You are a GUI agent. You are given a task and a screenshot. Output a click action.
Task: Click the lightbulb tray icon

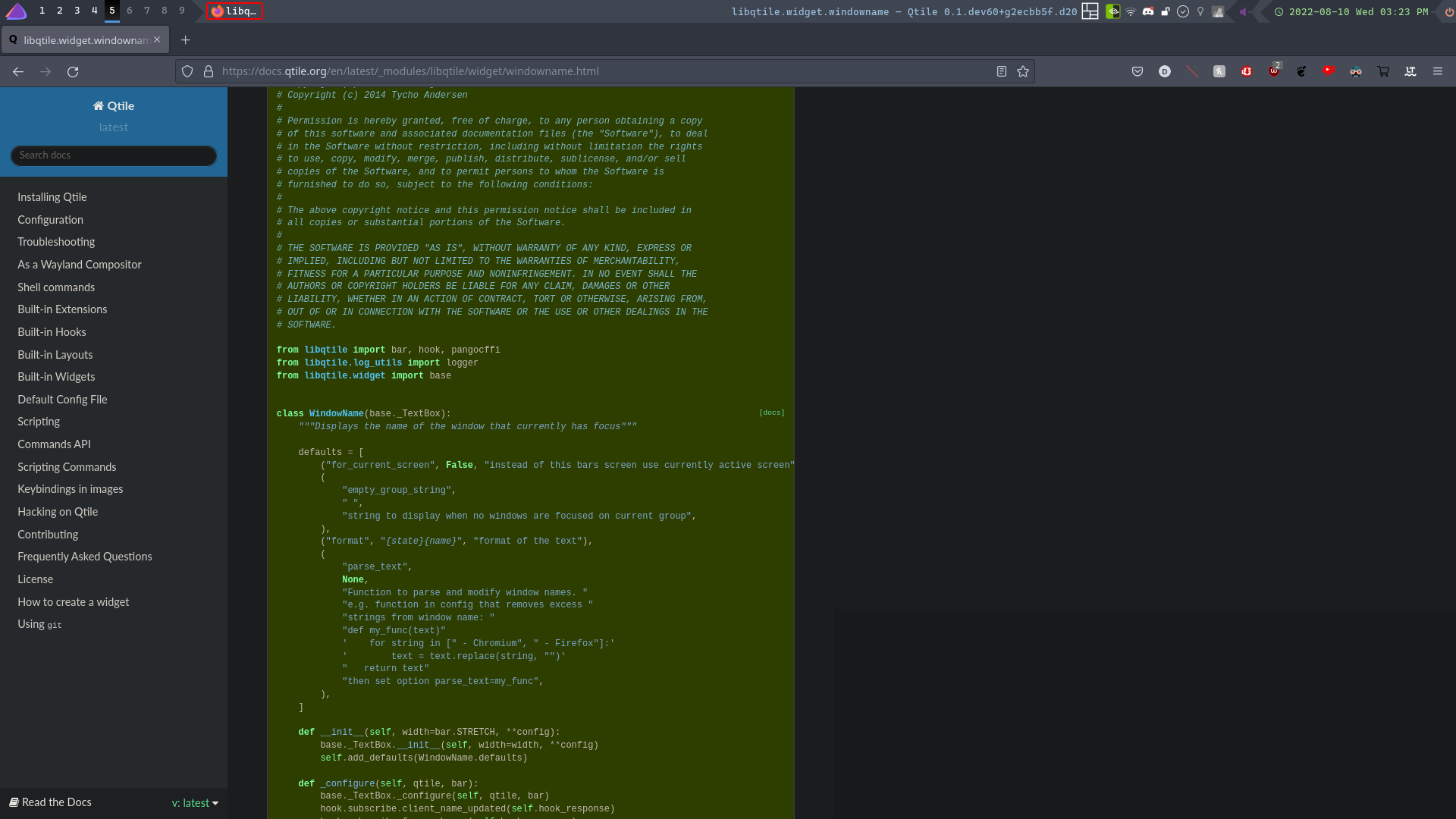pos(1200,11)
